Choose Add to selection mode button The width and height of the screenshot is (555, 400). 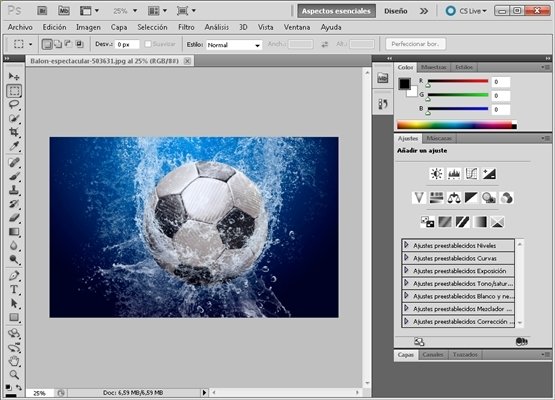pos(58,44)
